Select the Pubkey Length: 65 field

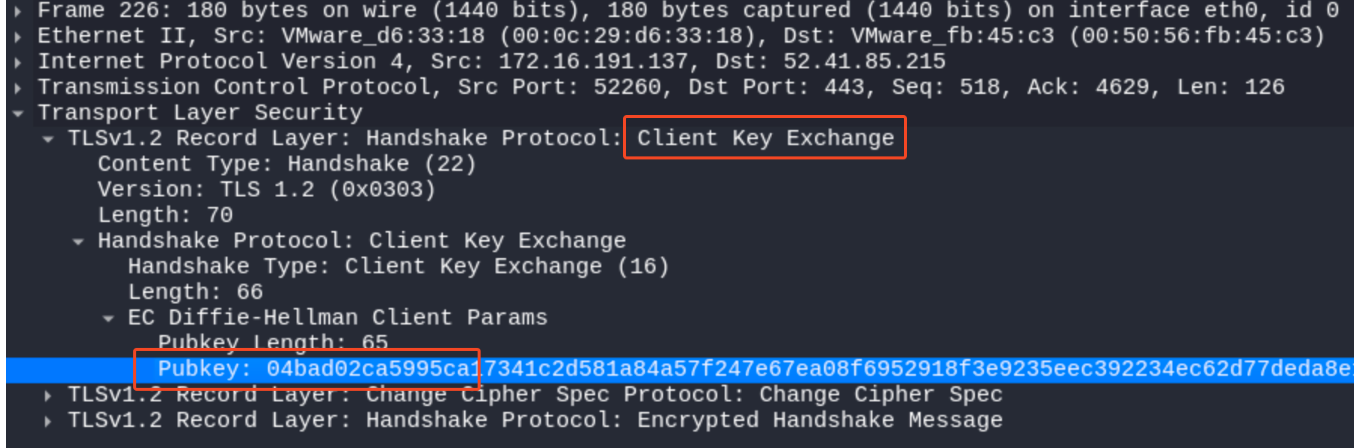click(x=272, y=343)
